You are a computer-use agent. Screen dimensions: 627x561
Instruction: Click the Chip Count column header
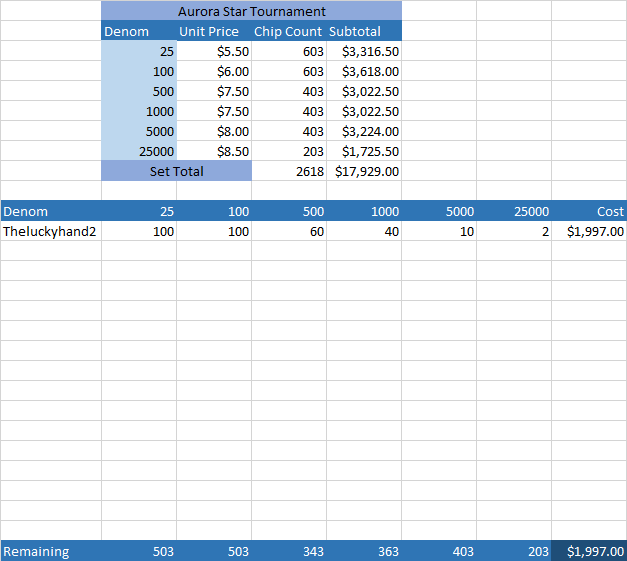click(x=288, y=31)
